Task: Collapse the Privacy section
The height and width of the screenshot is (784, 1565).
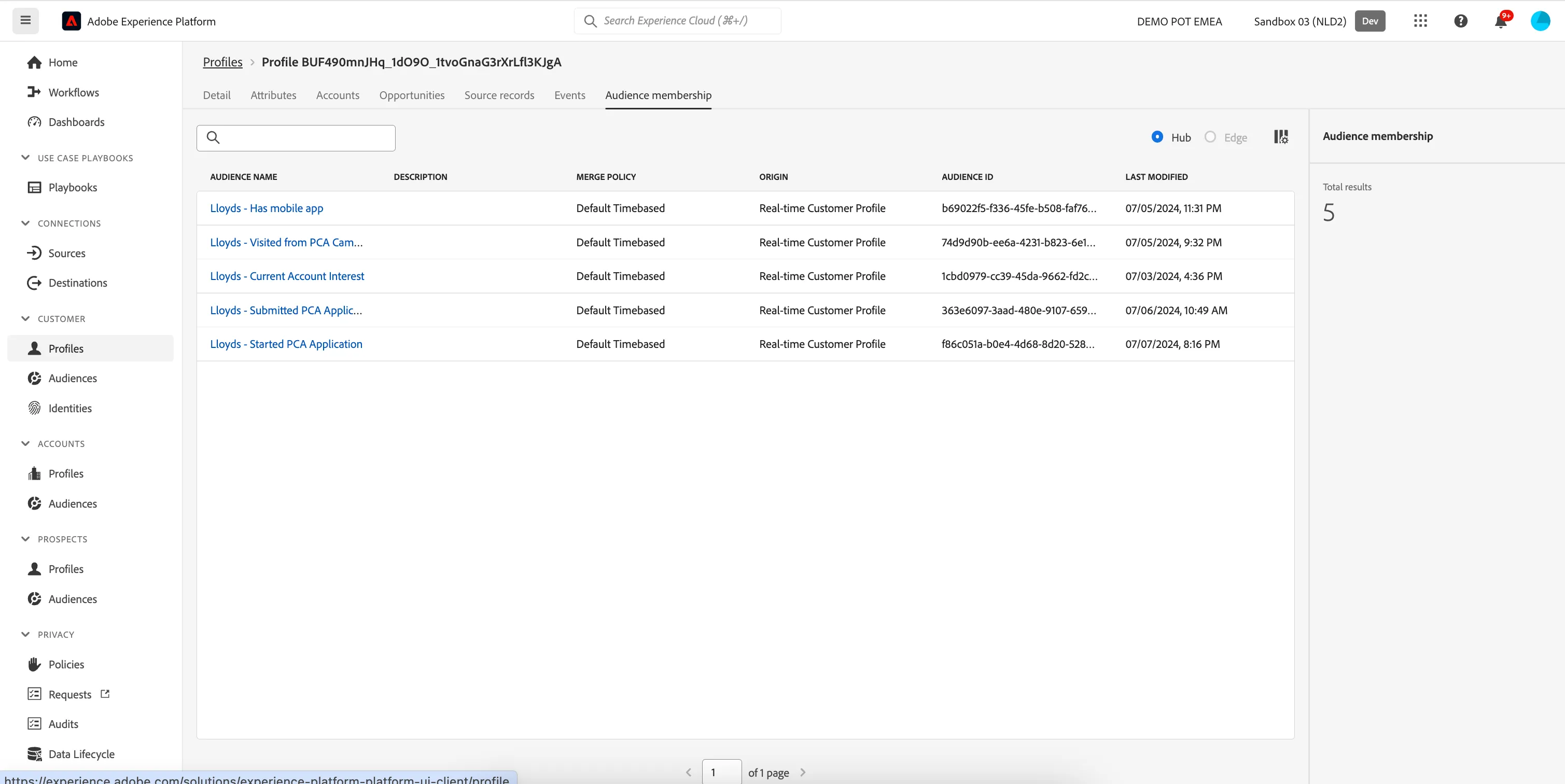Action: [25, 635]
